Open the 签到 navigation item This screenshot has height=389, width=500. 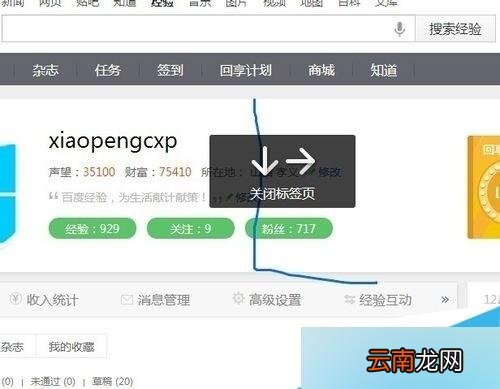pyautogui.click(x=170, y=70)
